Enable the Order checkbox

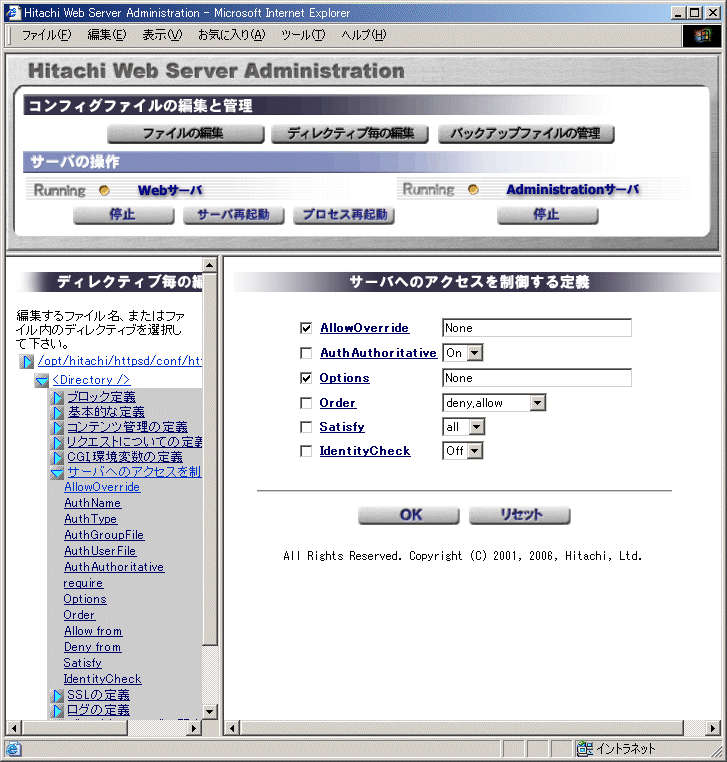306,403
